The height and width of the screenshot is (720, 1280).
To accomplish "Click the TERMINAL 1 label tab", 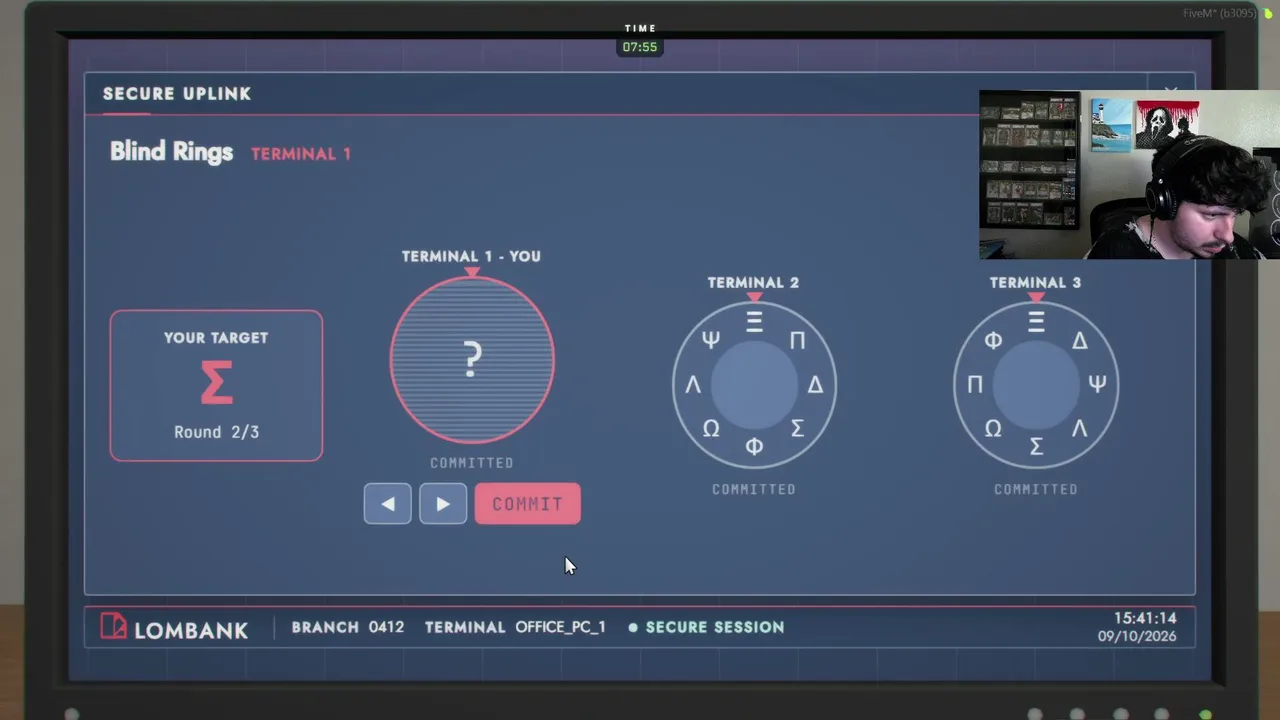I will coord(301,153).
